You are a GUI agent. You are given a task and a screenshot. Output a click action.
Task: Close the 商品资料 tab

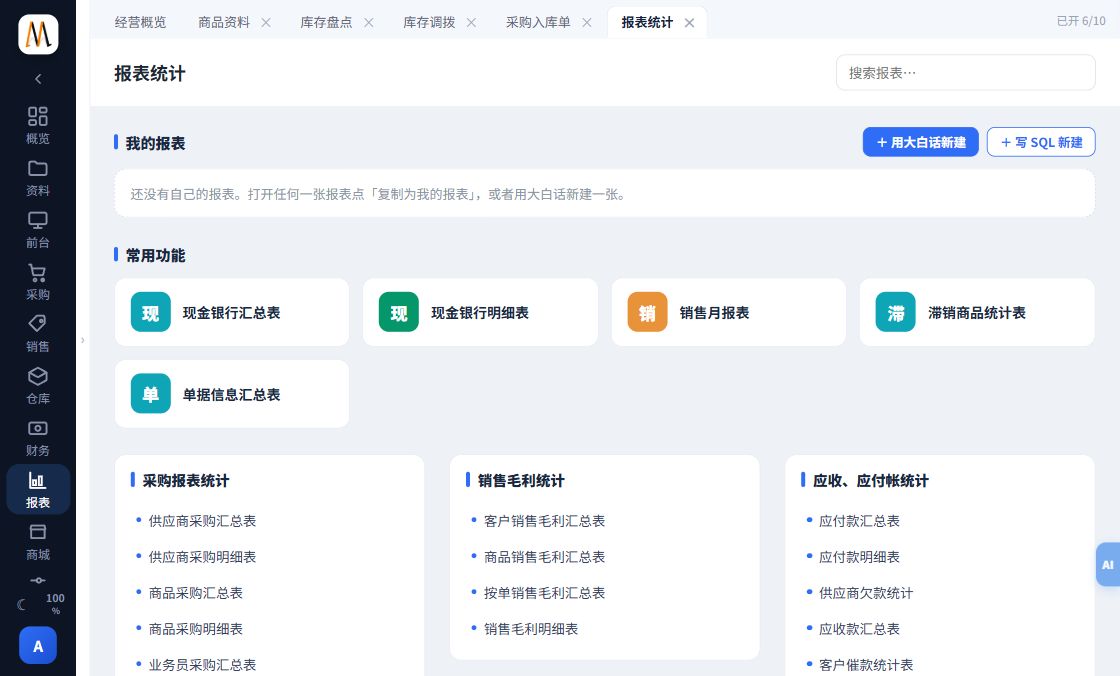click(266, 23)
